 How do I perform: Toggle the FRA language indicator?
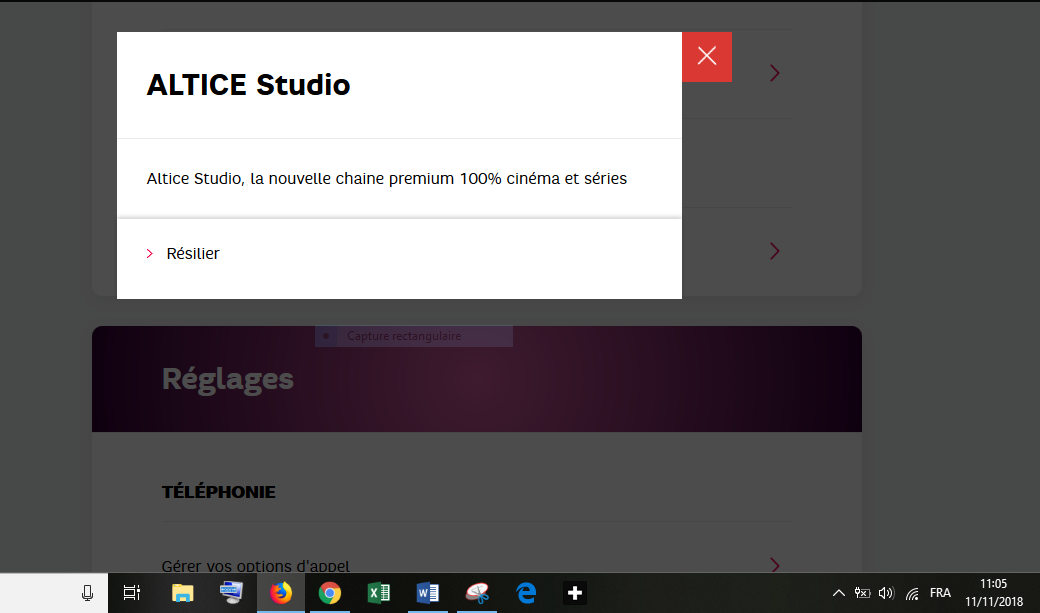pos(940,592)
